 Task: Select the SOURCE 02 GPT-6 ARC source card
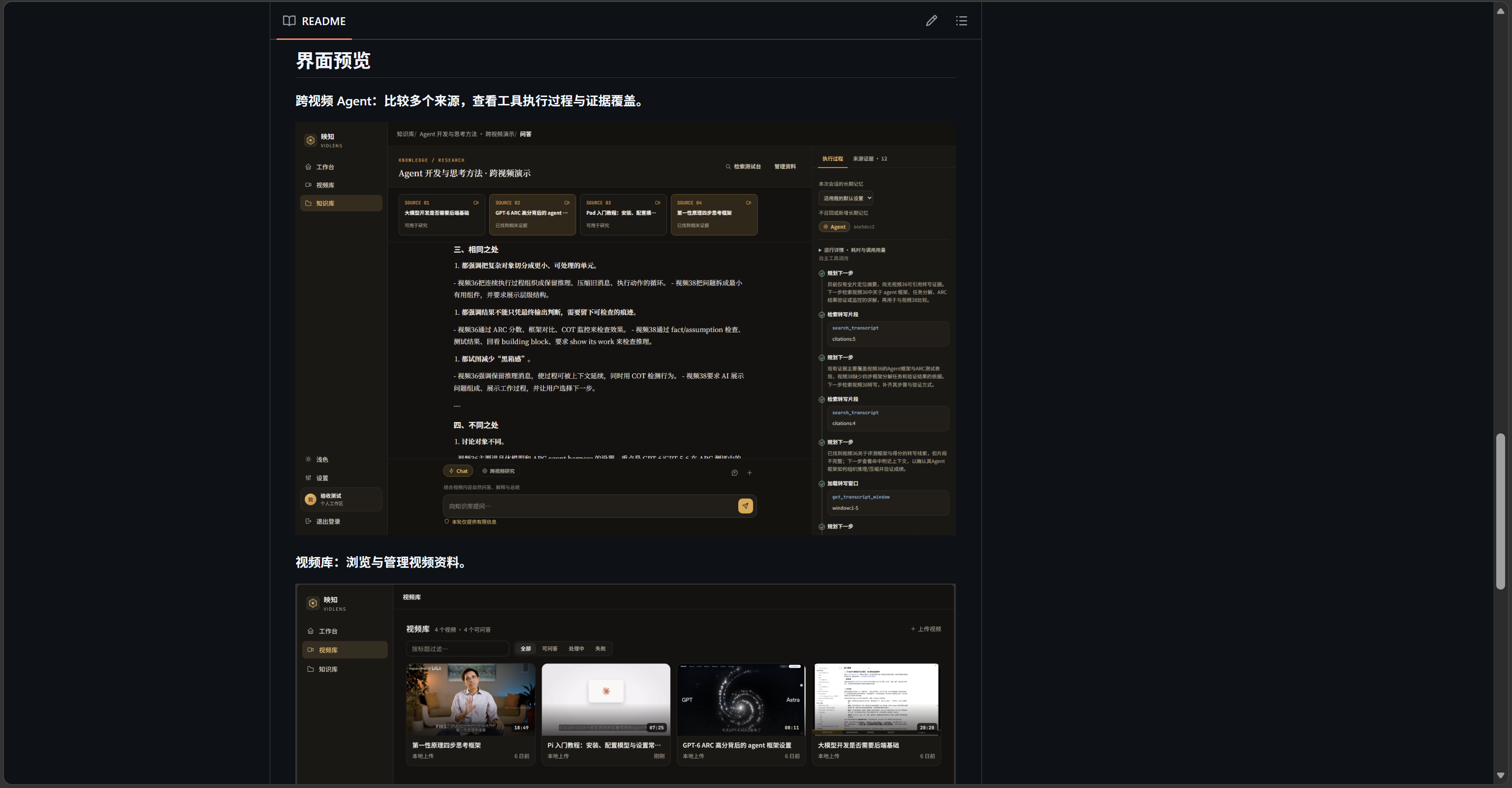click(532, 214)
